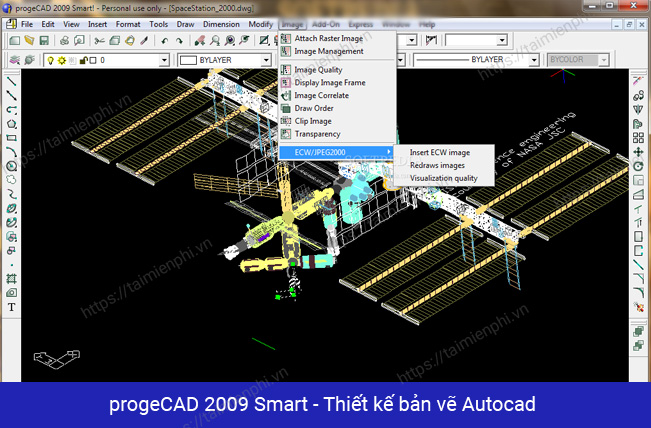This screenshot has width=651, height=428.
Task: Click the Zoom previous icon
Action: click(x=245, y=40)
